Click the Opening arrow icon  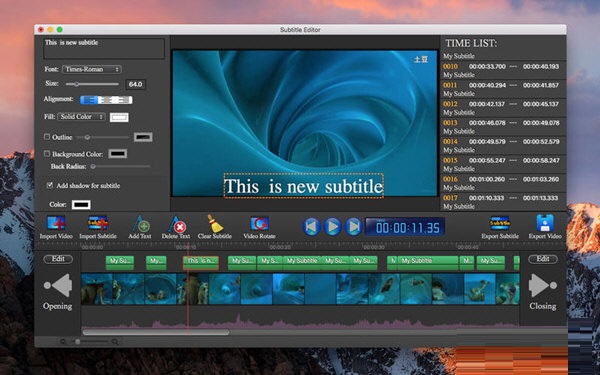(x=58, y=285)
